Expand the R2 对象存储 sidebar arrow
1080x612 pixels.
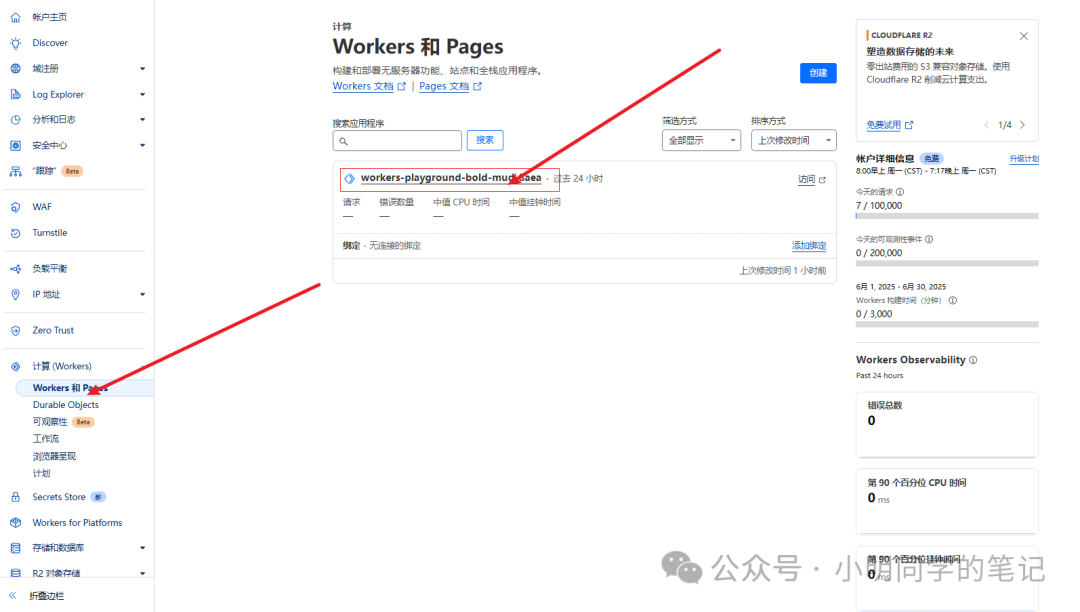143,573
